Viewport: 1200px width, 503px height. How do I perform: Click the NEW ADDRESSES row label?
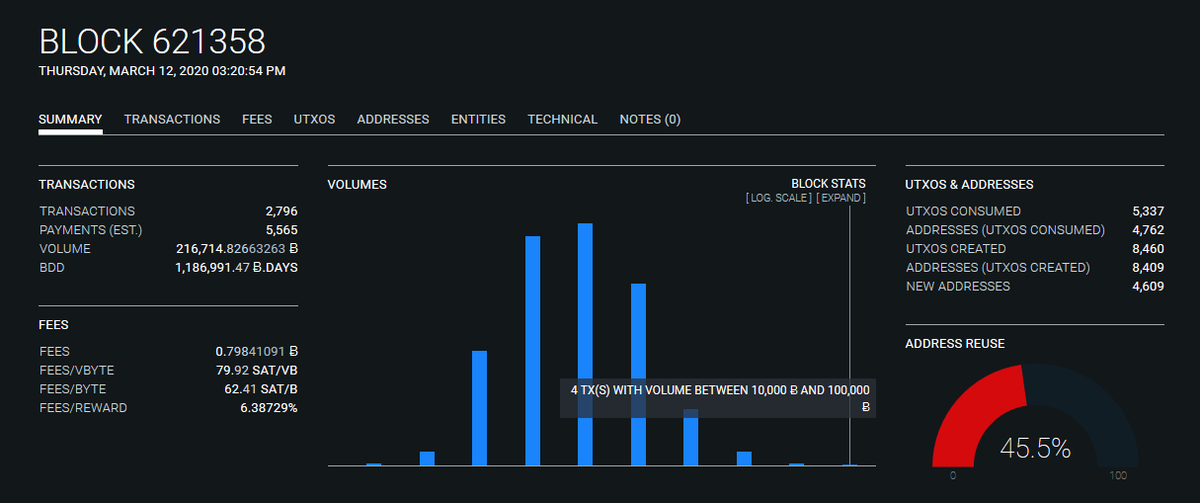point(958,287)
